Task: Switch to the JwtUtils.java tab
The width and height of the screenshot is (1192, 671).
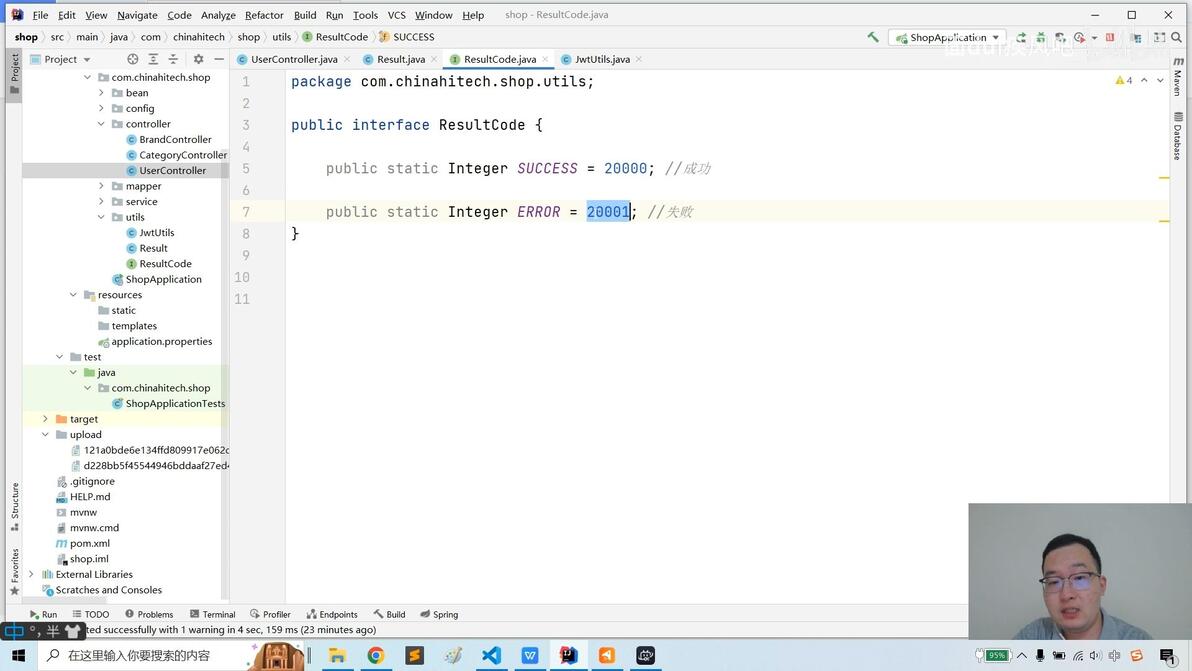Action: [601, 59]
